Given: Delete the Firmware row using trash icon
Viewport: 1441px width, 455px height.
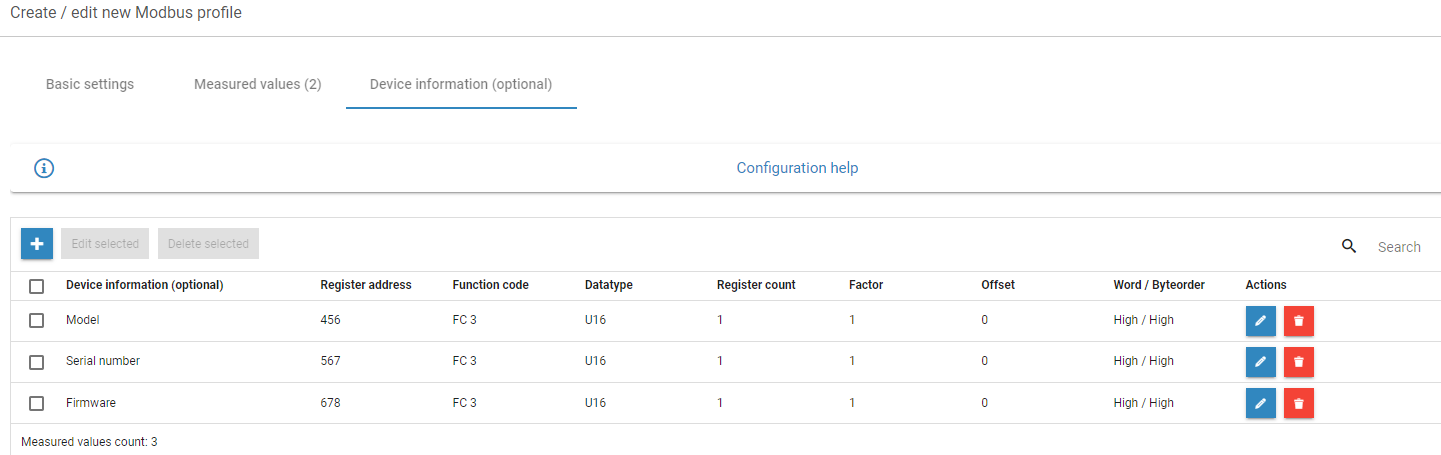Looking at the screenshot, I should tap(1298, 403).
